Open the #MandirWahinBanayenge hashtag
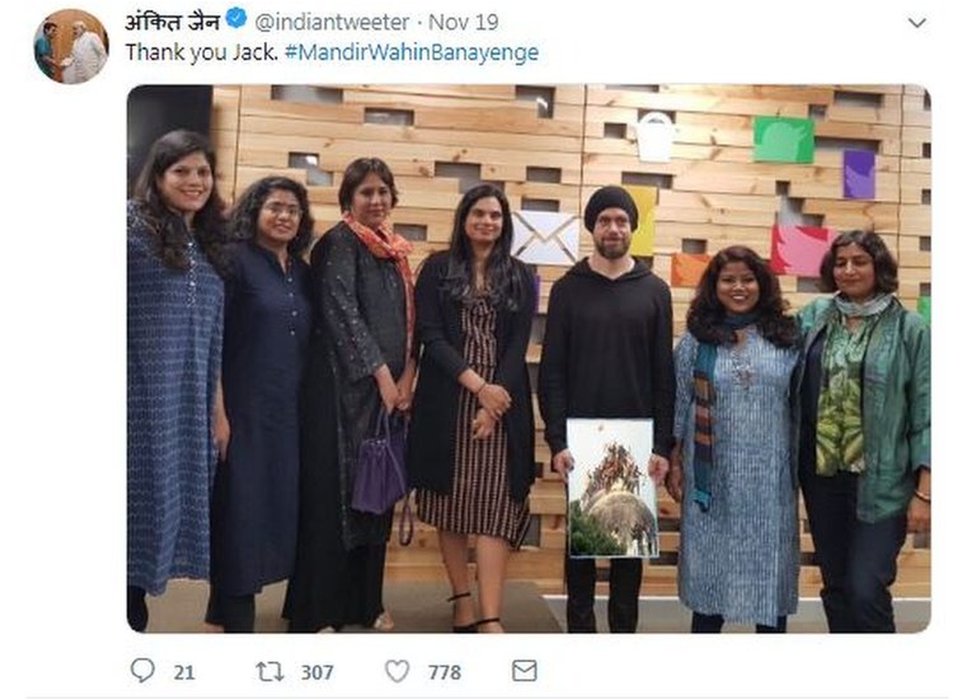Image resolution: width=976 pixels, height=700 pixels. tap(411, 53)
